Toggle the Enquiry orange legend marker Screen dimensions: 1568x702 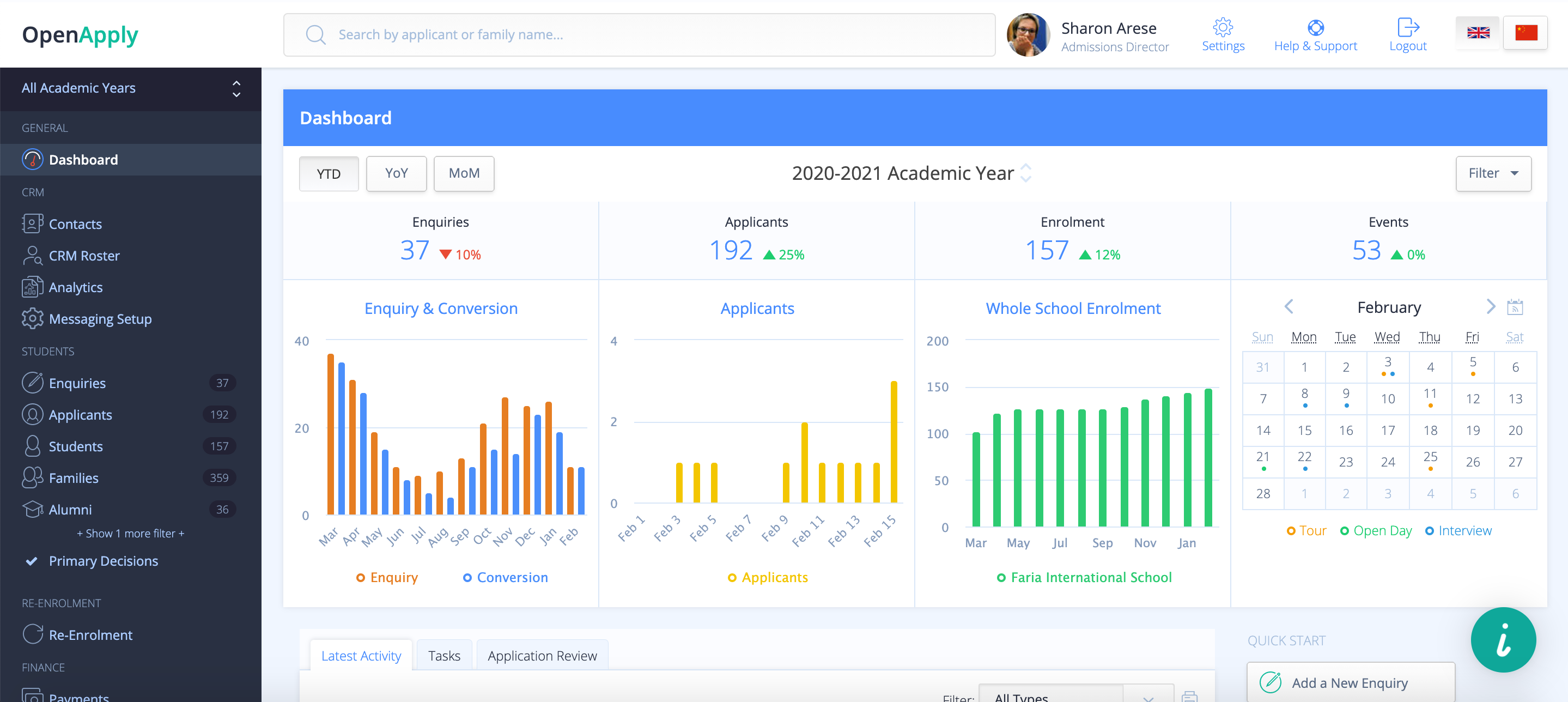click(360, 577)
